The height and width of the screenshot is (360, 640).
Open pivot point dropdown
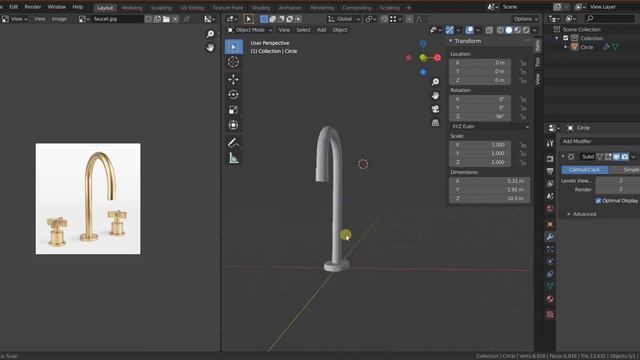(x=370, y=19)
